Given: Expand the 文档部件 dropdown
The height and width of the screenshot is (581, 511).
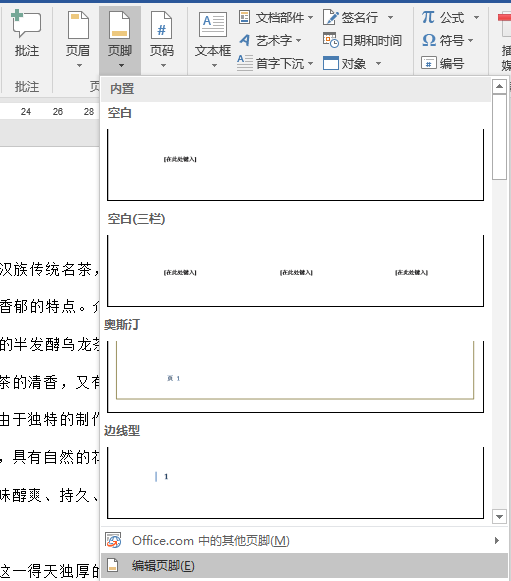Looking at the screenshot, I should click(311, 17).
